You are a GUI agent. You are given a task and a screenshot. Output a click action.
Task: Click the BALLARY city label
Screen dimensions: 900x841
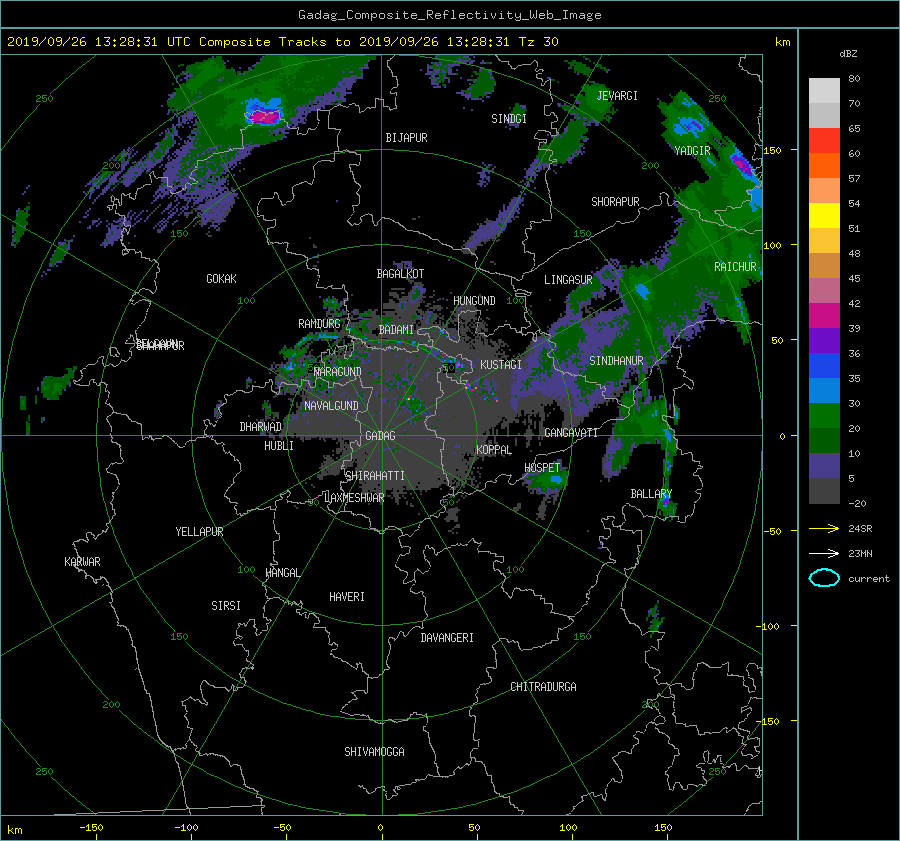(x=651, y=494)
